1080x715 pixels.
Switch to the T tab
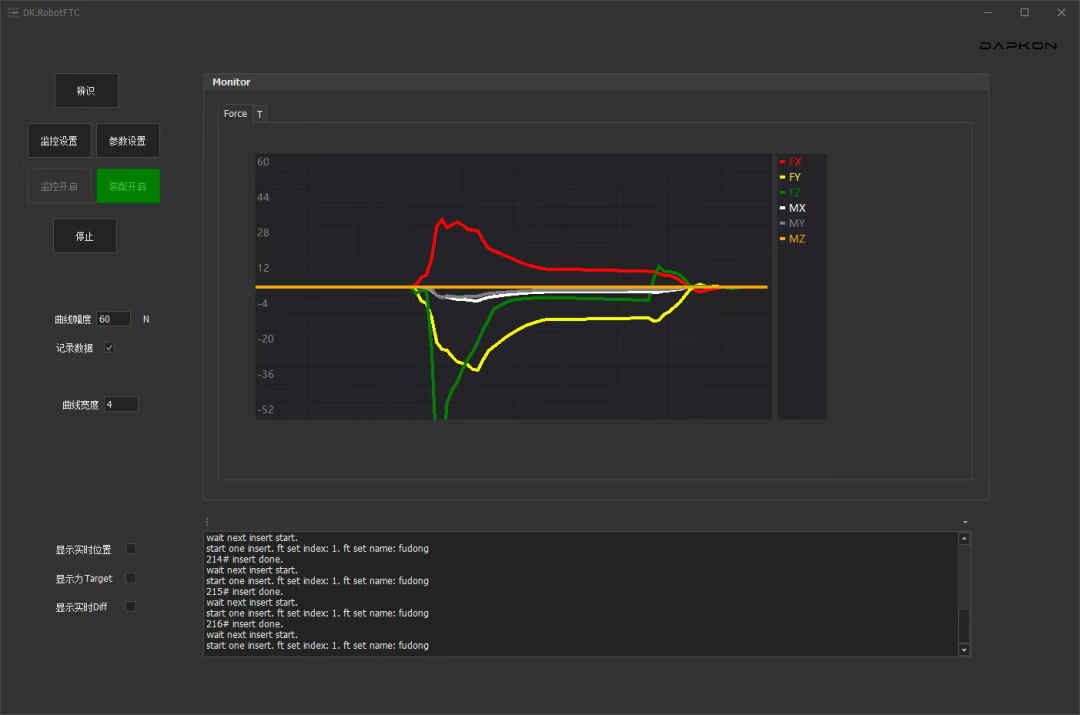[x=260, y=114]
